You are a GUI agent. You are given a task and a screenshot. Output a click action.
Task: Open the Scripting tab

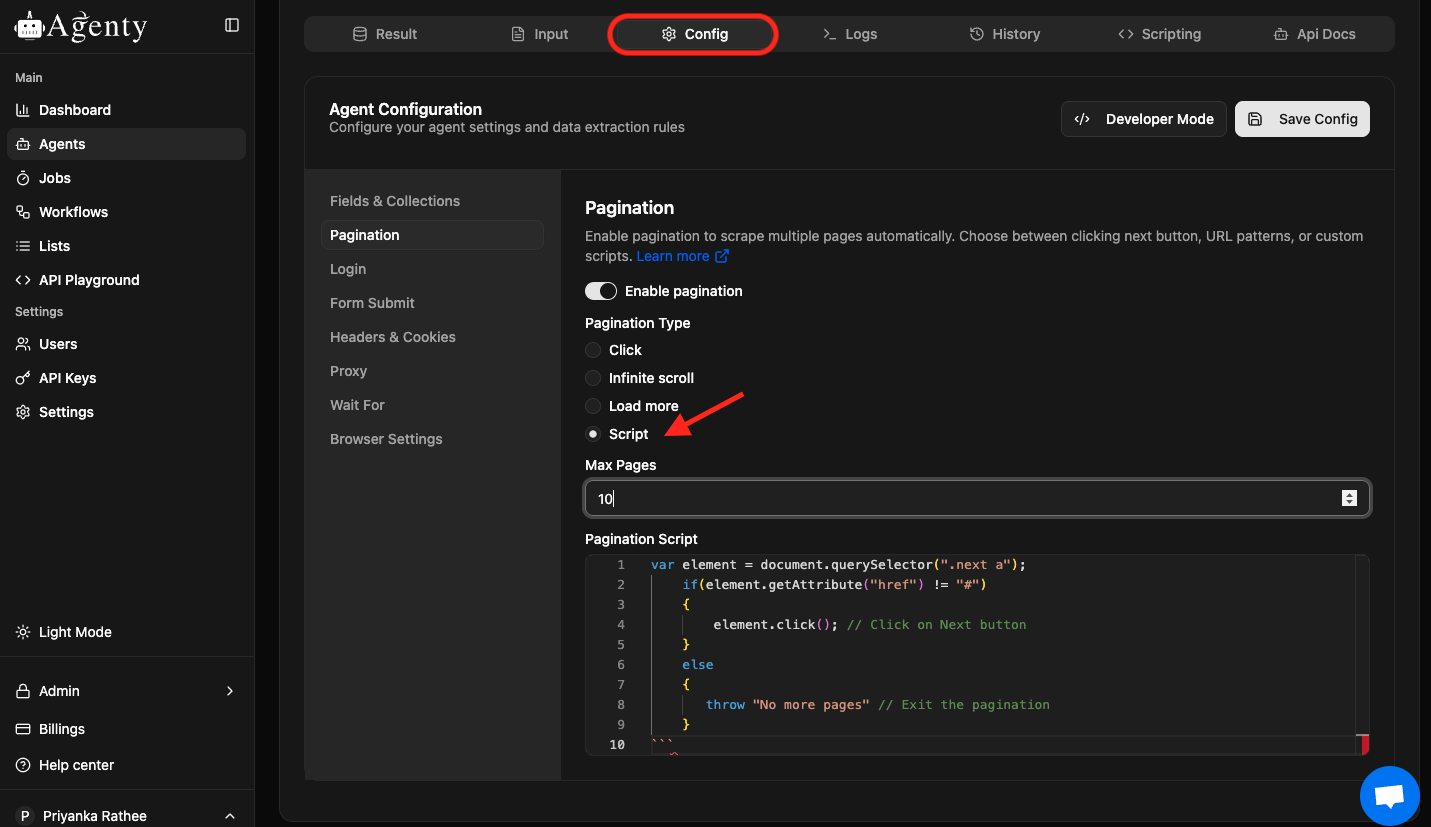point(1159,34)
